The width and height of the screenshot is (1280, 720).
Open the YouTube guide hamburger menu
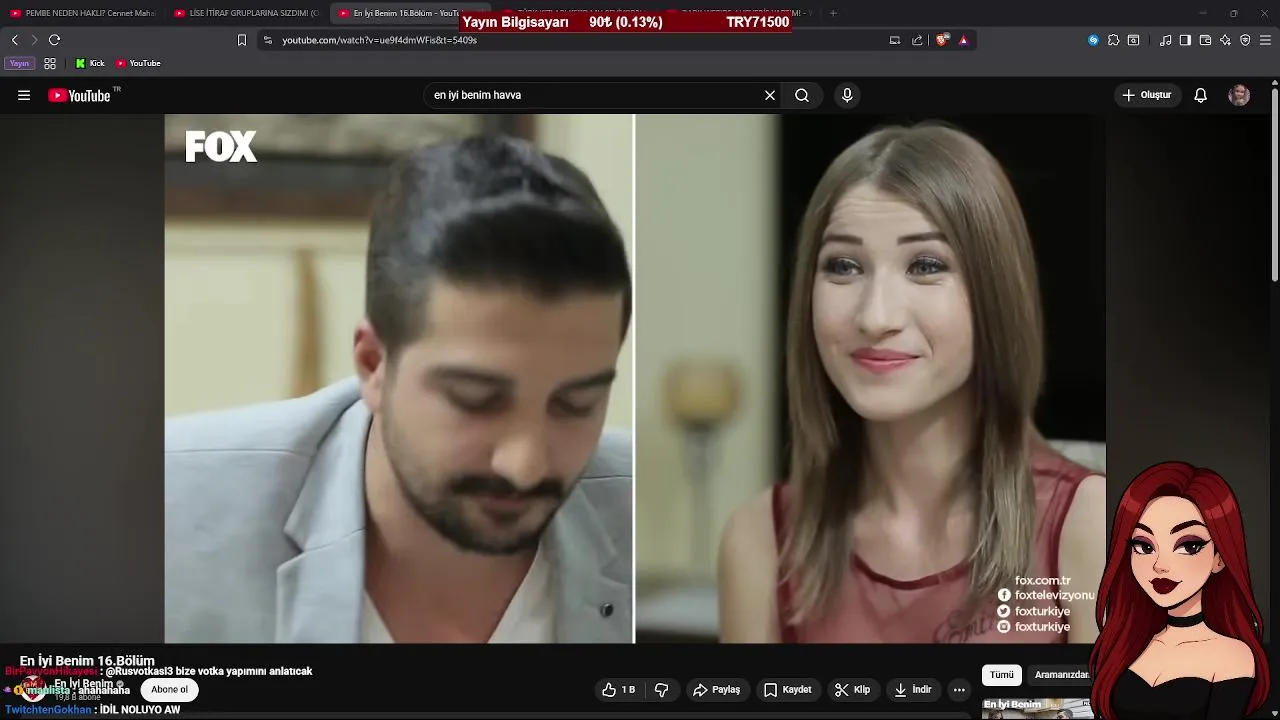(24, 95)
